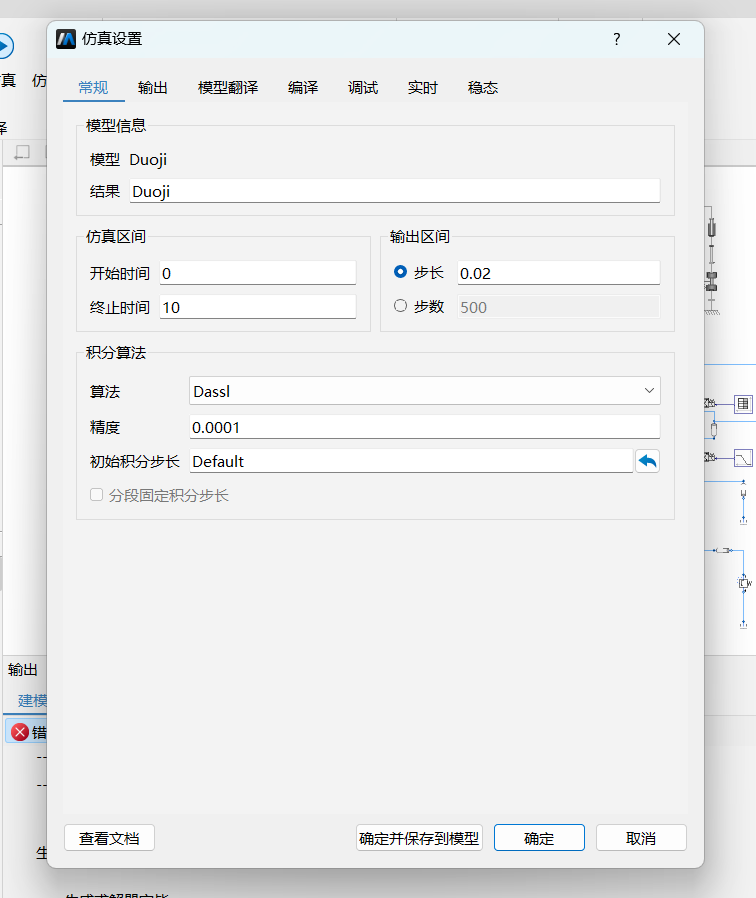
Task: Click the disabled 步数 field showing 500
Action: pyautogui.click(x=558, y=307)
